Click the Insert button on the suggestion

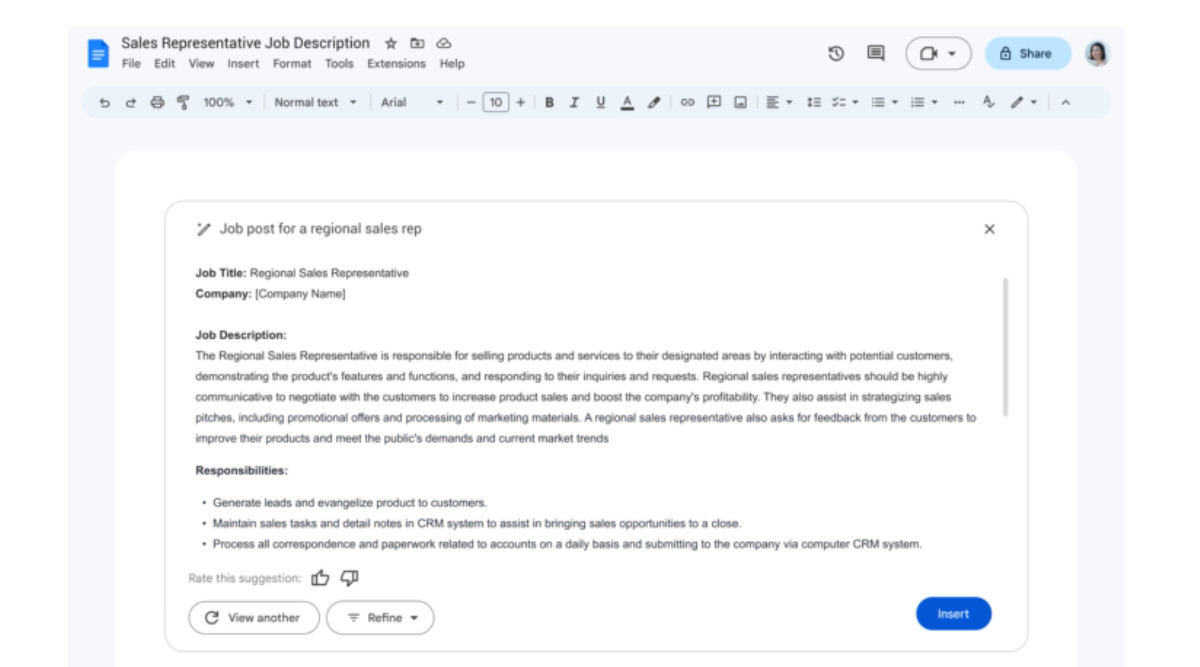953,614
